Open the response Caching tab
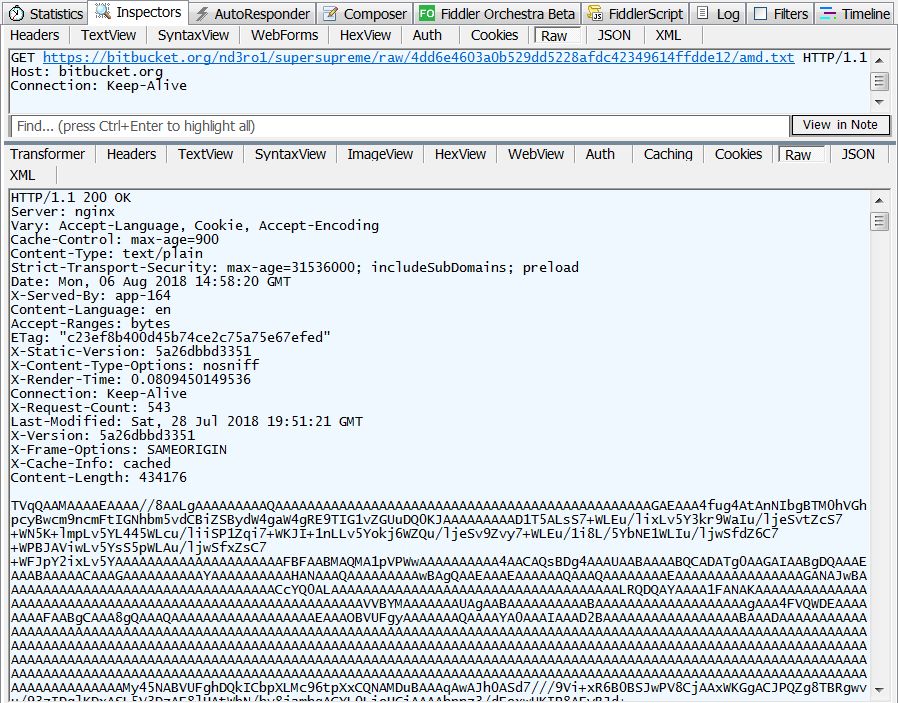The image size is (898, 703). pyautogui.click(x=668, y=155)
